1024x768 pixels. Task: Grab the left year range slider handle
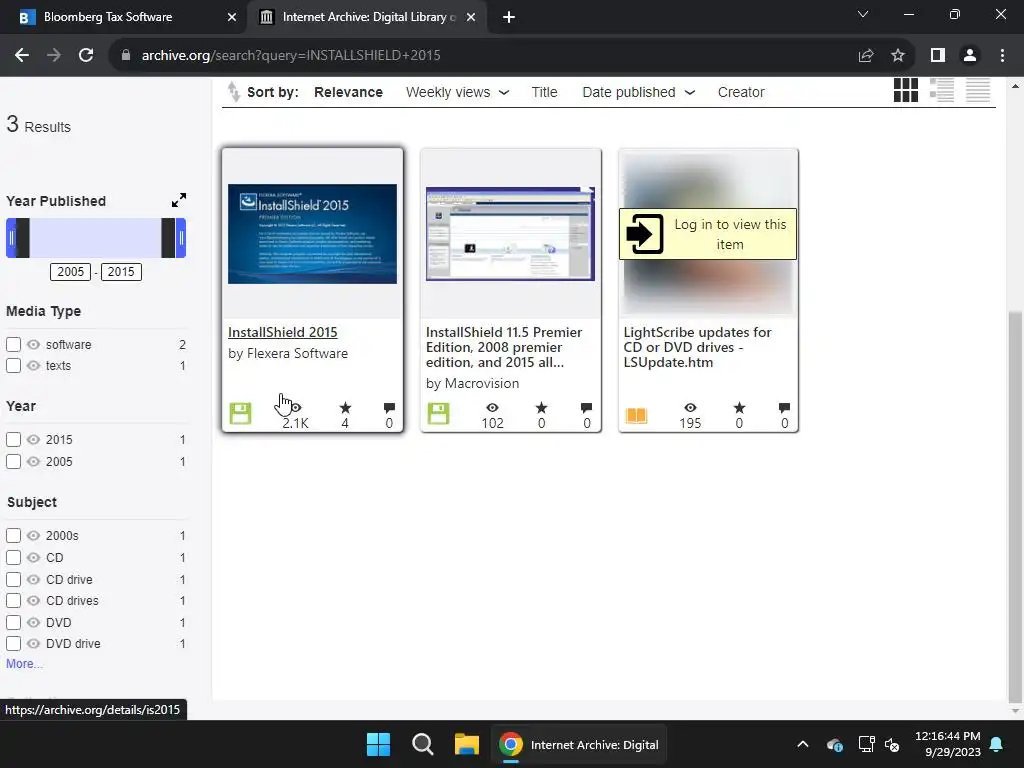tap(11, 238)
